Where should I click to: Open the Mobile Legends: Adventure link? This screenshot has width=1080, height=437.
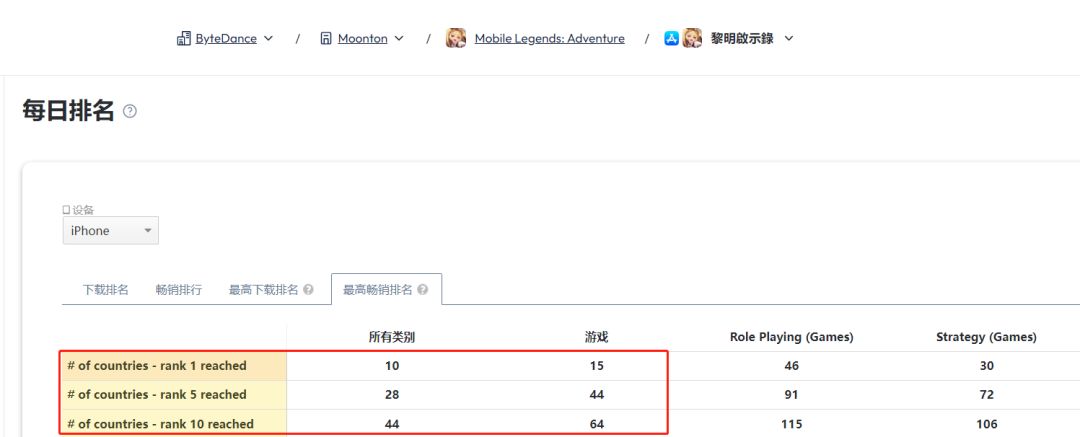(550, 39)
